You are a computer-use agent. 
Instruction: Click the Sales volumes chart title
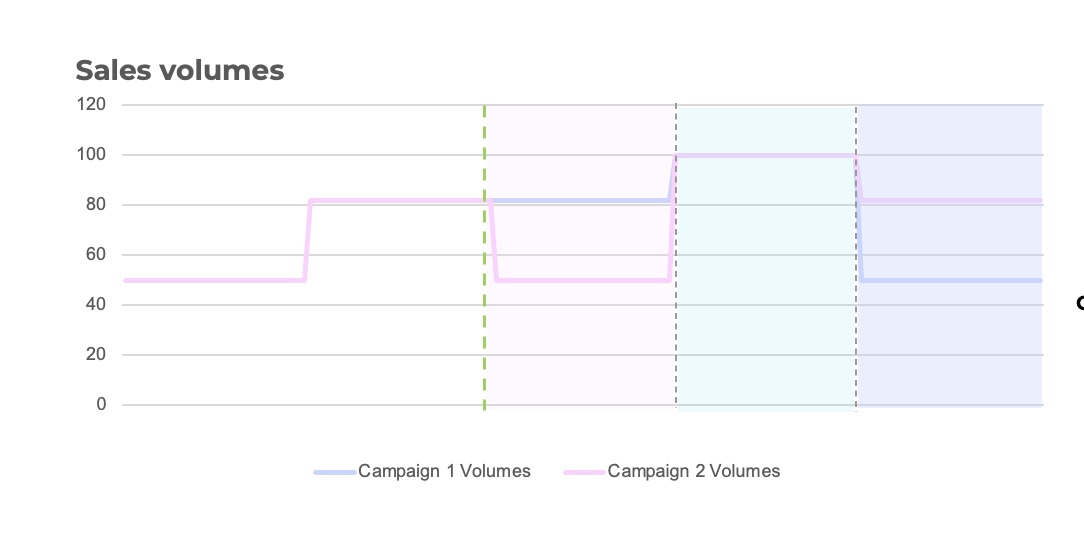click(180, 71)
